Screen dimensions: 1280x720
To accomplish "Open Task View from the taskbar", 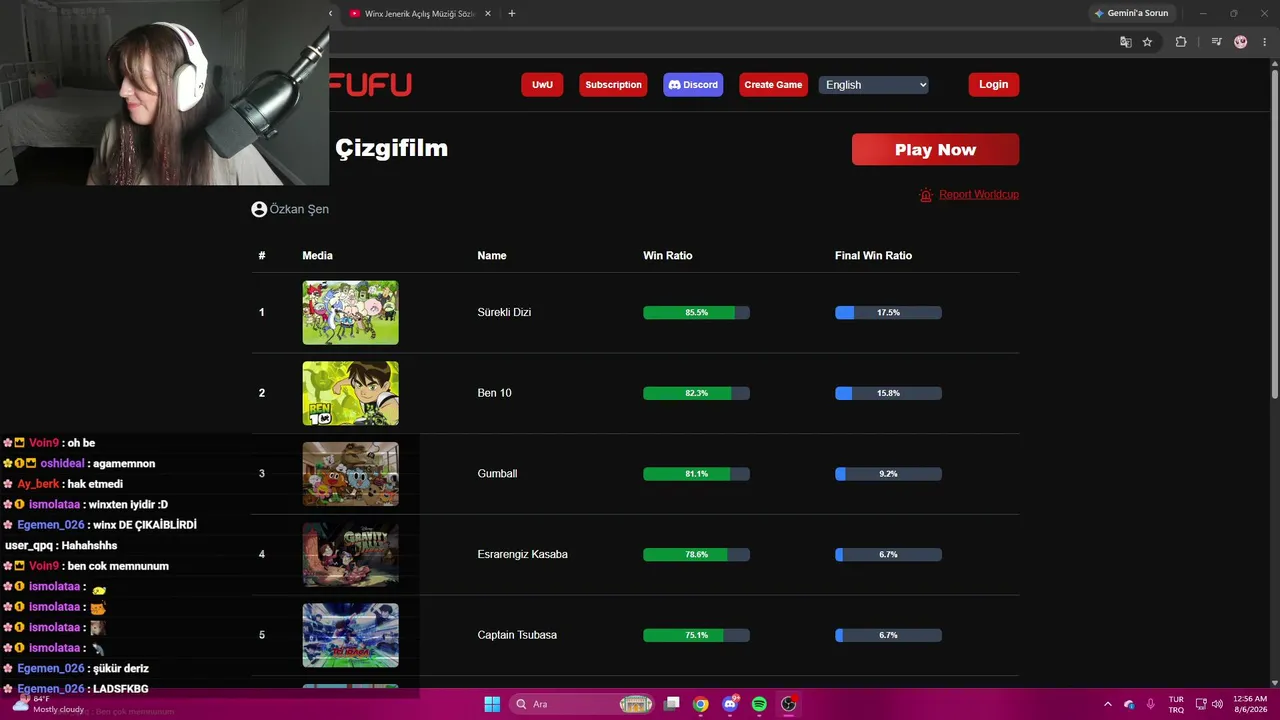I will point(672,704).
